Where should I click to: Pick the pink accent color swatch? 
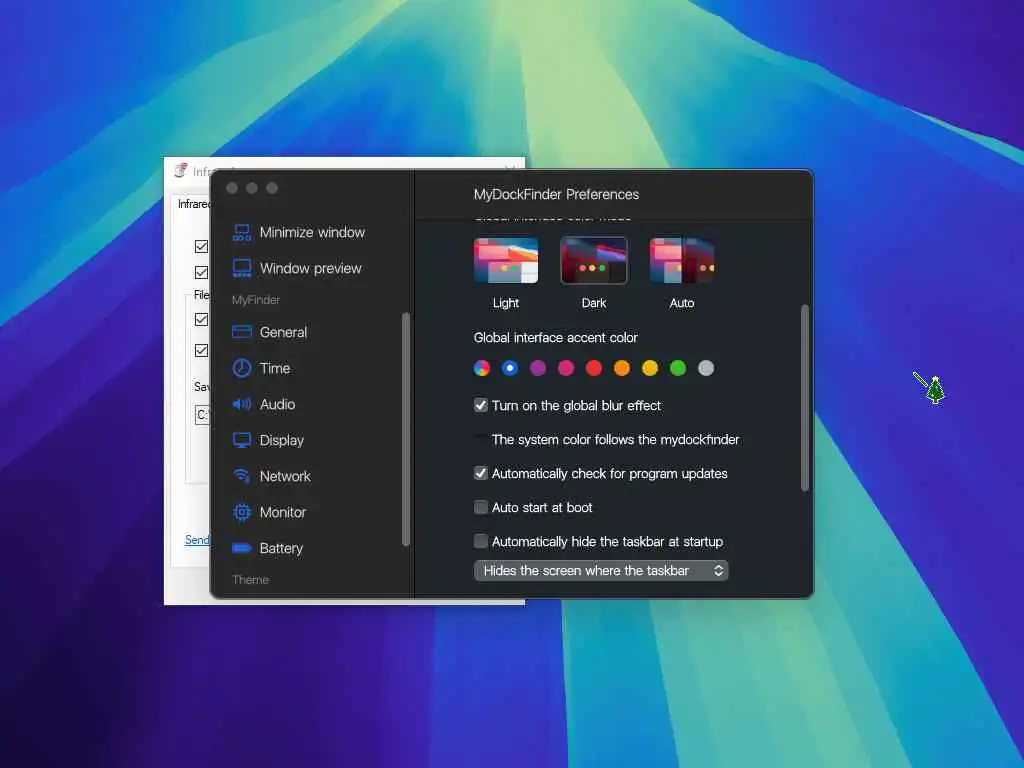pyautogui.click(x=566, y=368)
